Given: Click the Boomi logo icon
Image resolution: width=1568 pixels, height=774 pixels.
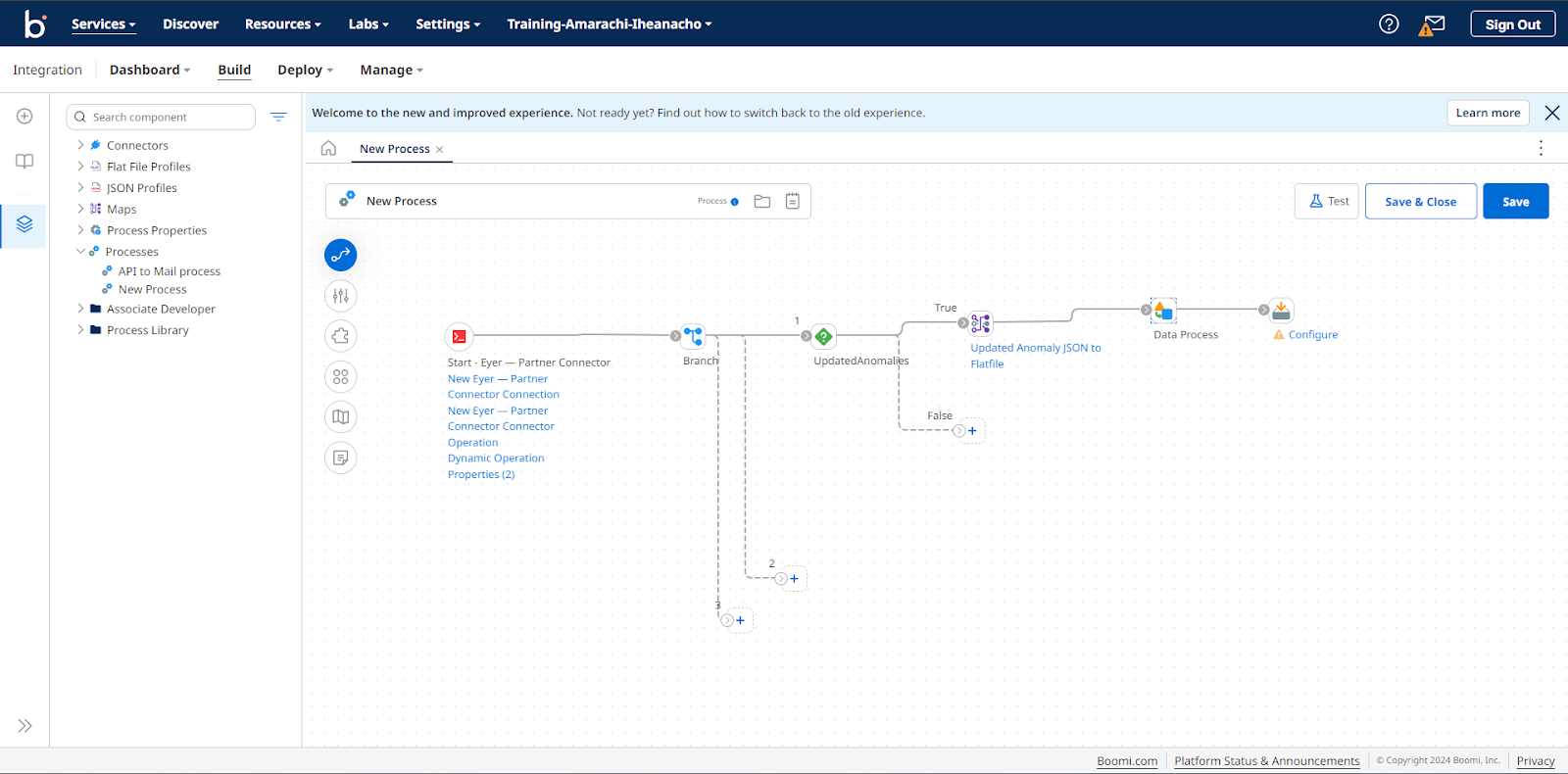Looking at the screenshot, I should 35,24.
